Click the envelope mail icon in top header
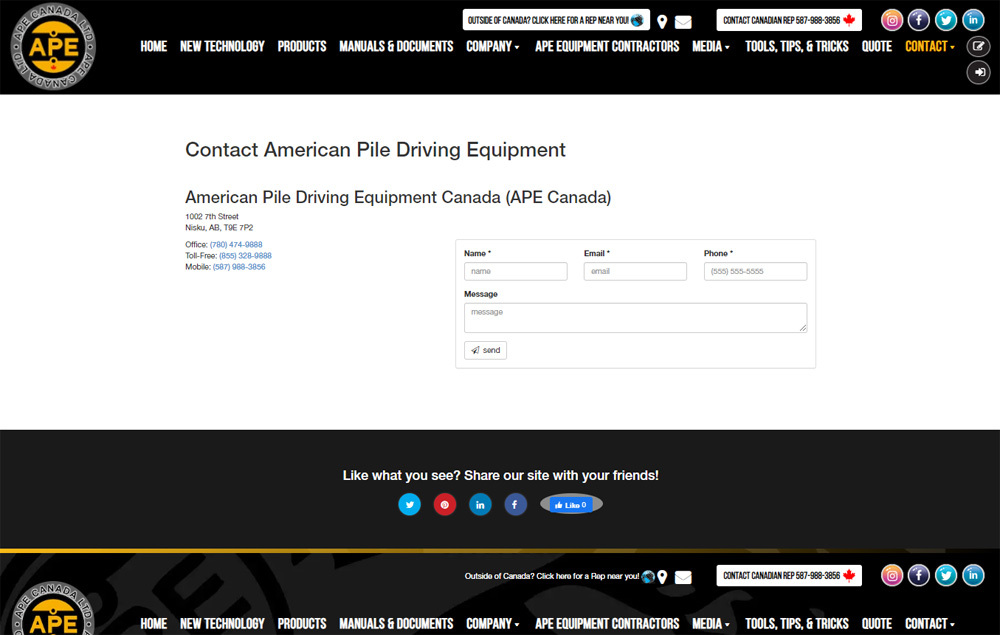 click(683, 22)
